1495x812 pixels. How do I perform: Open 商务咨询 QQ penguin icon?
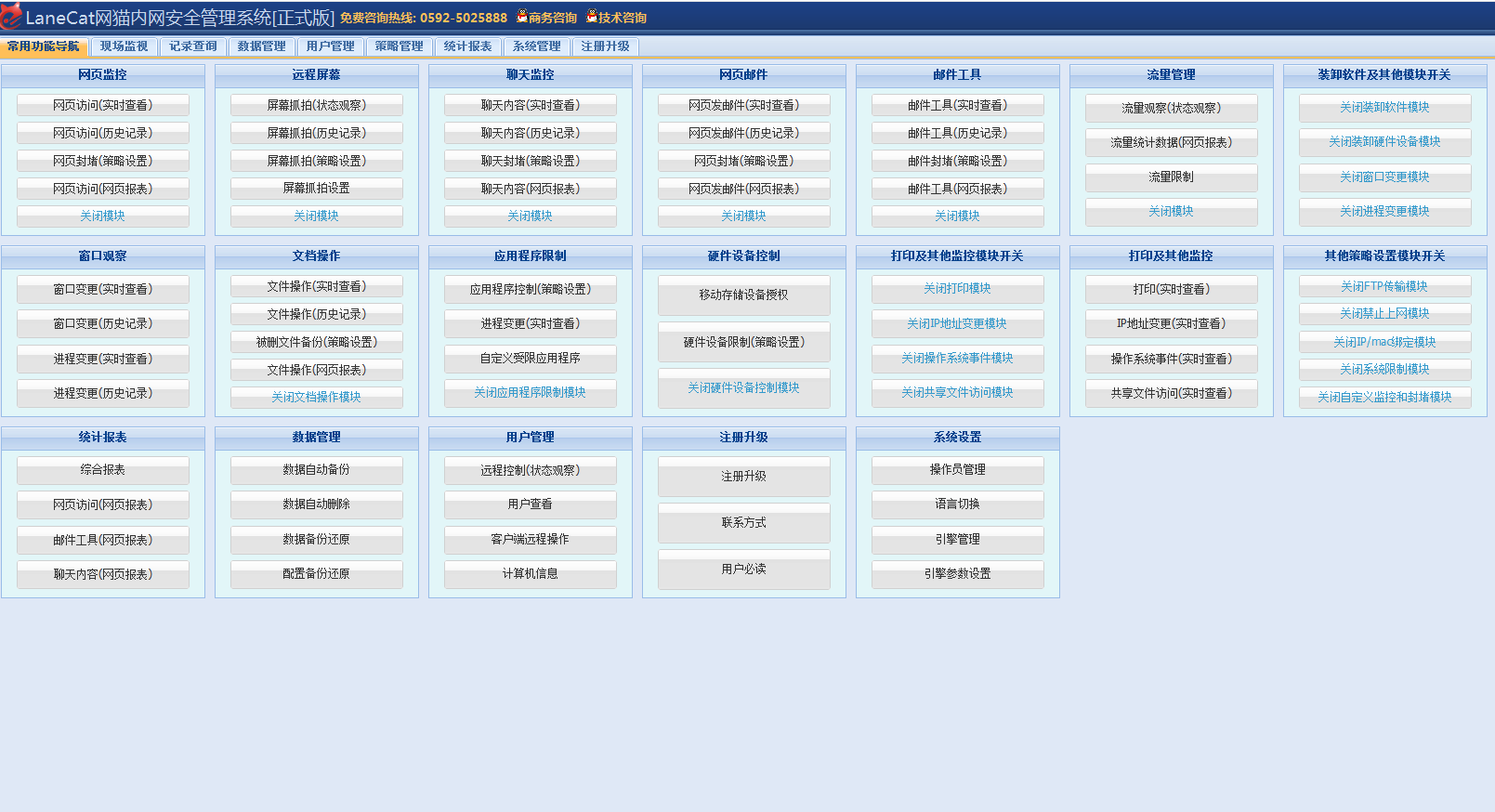[522, 17]
